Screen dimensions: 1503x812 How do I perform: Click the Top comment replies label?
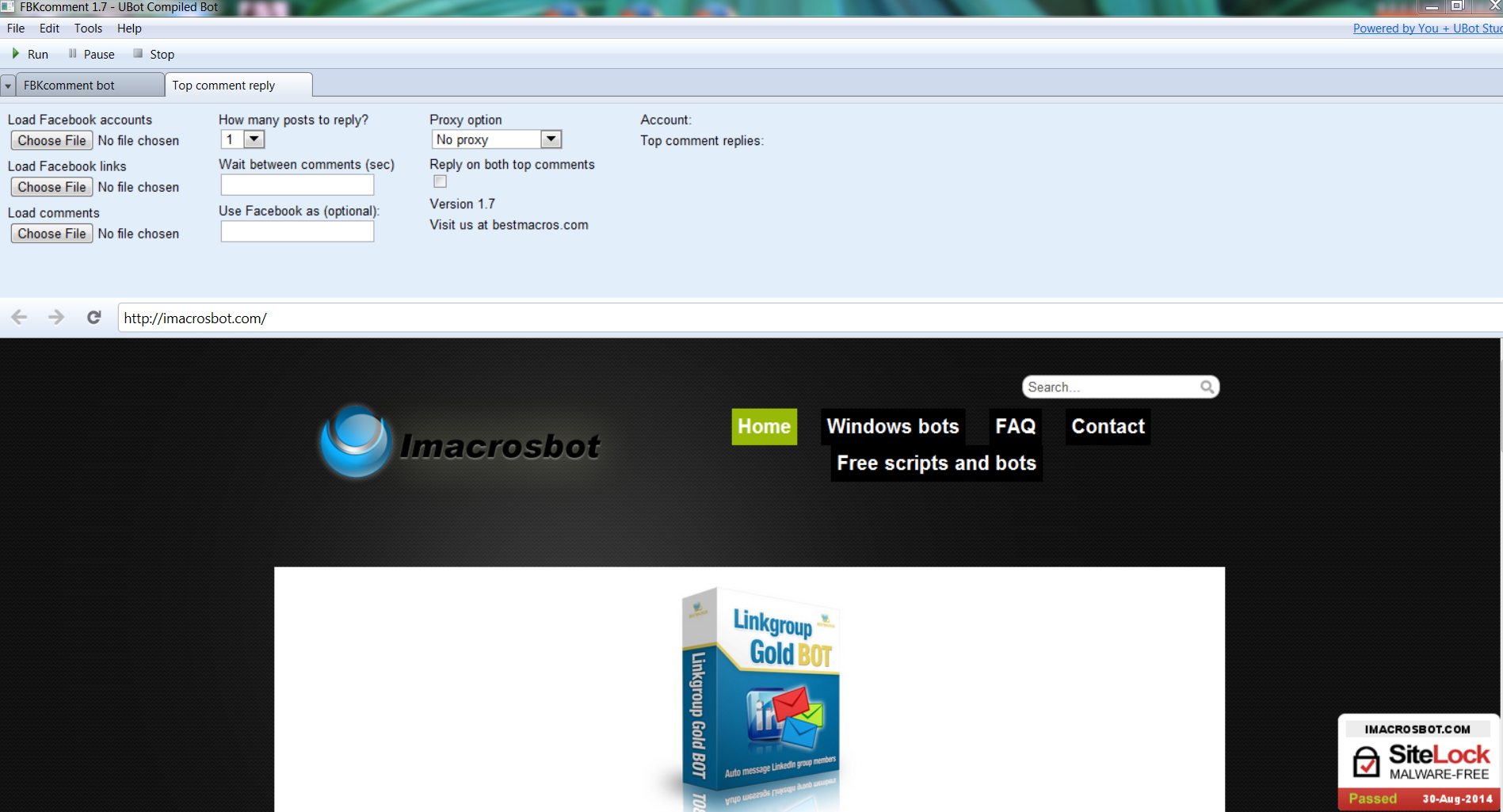coord(702,140)
